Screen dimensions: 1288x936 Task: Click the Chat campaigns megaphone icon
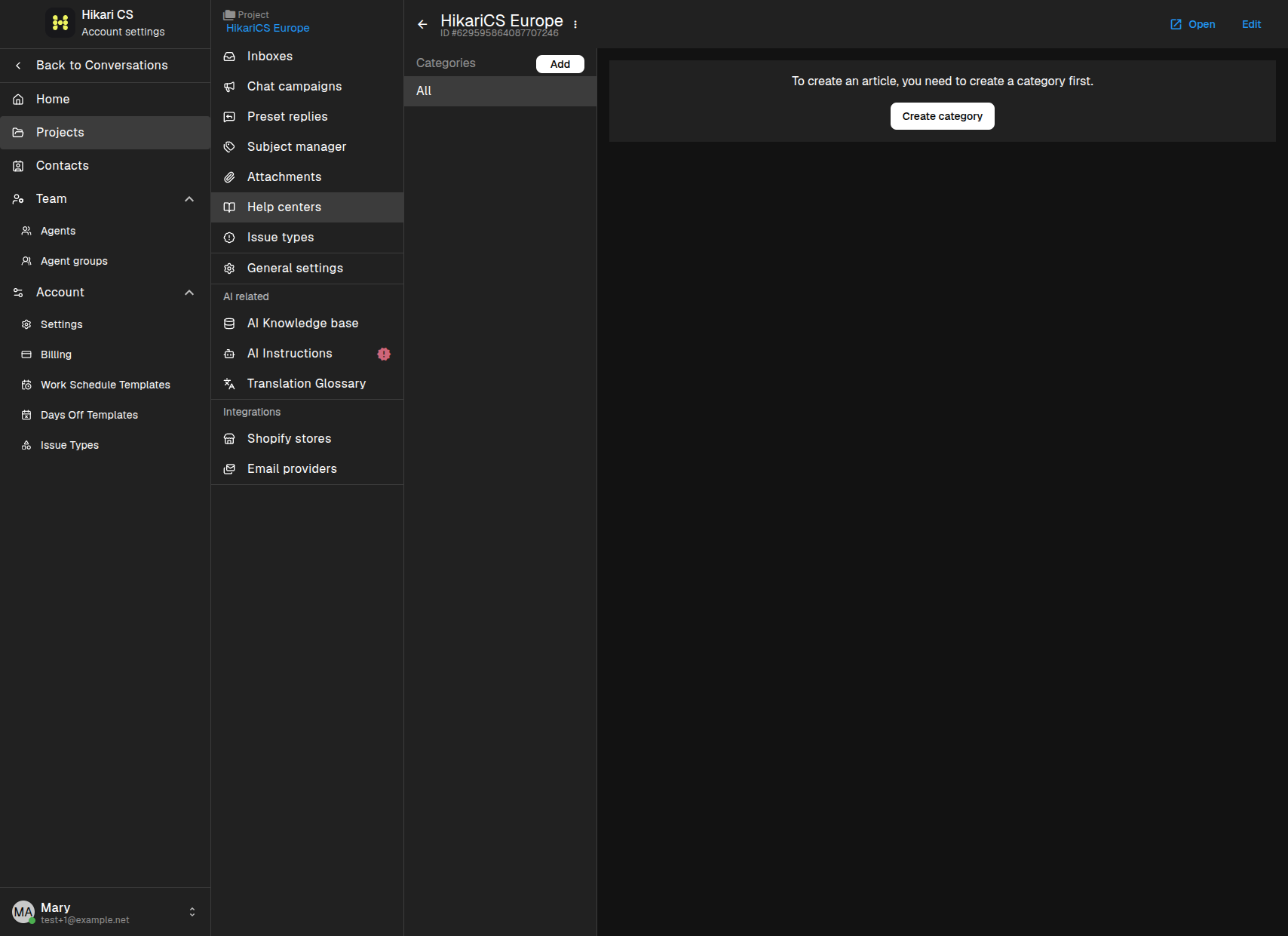pos(229,87)
